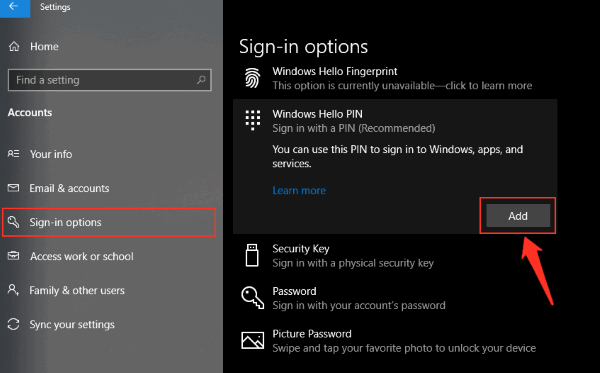
Task: Click the Picture Password image icon
Action: coord(253,340)
